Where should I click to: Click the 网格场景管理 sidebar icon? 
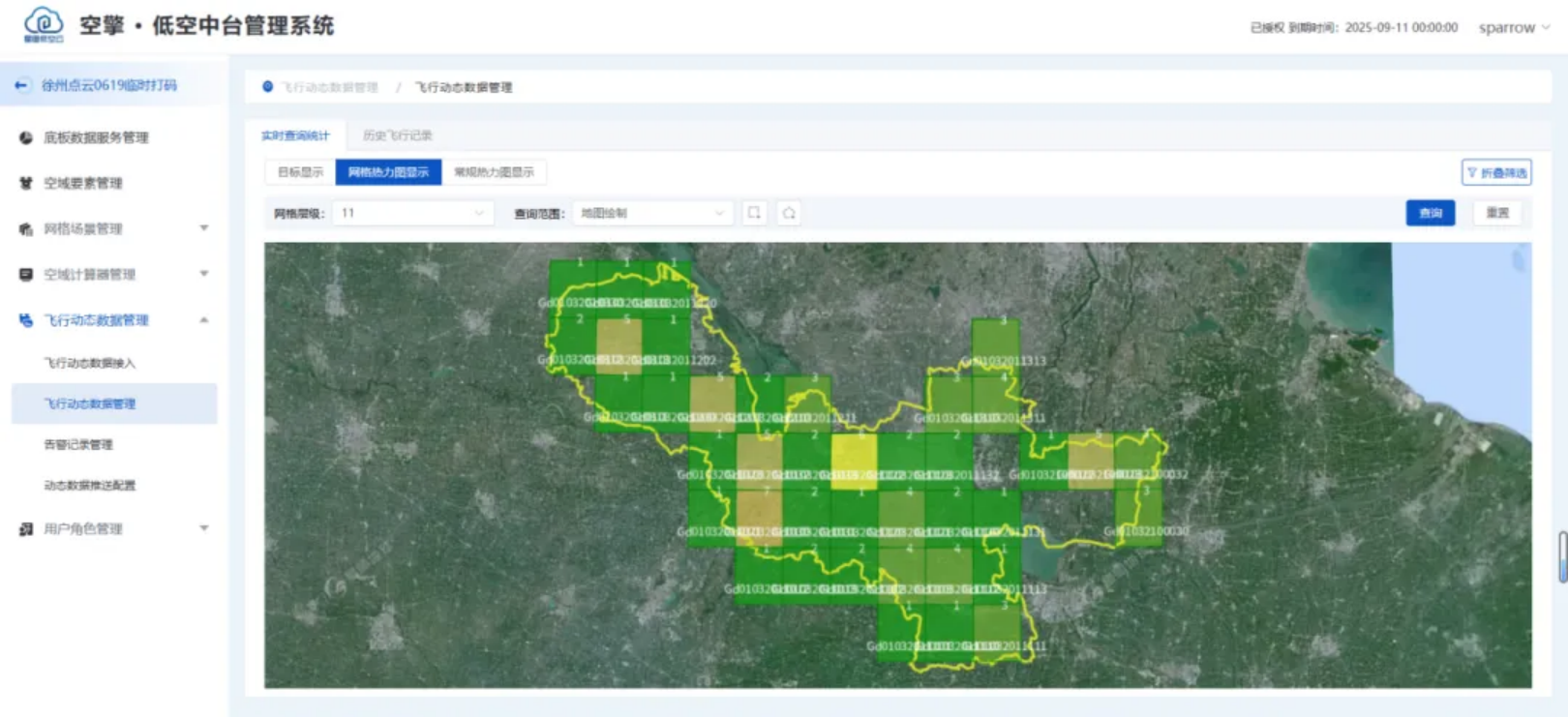click(26, 229)
